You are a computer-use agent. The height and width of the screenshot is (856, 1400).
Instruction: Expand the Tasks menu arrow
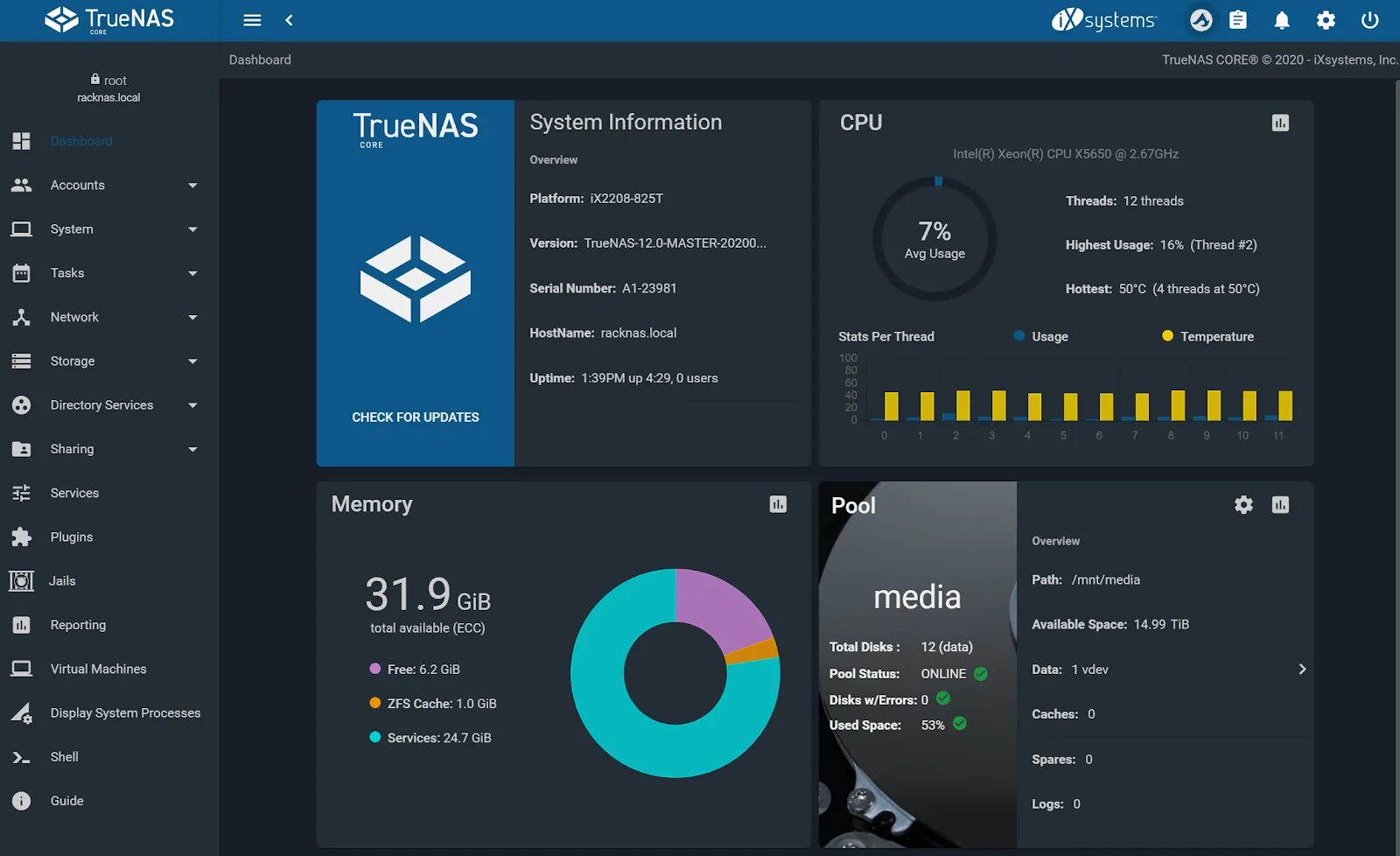pyautogui.click(x=192, y=273)
